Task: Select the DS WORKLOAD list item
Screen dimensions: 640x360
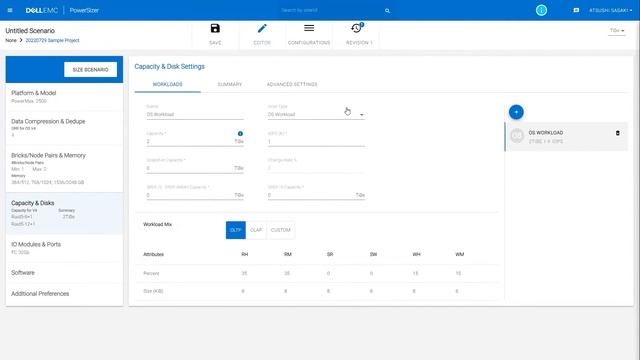Action: click(566, 136)
